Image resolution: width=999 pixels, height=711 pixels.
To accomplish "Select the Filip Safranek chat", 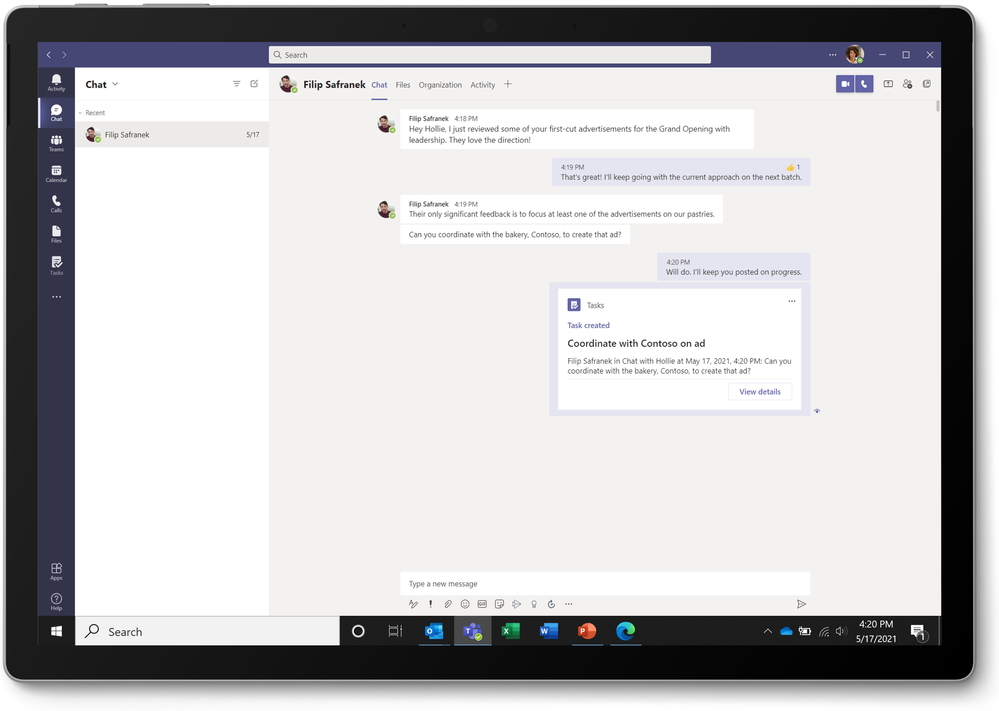I will click(x=172, y=134).
